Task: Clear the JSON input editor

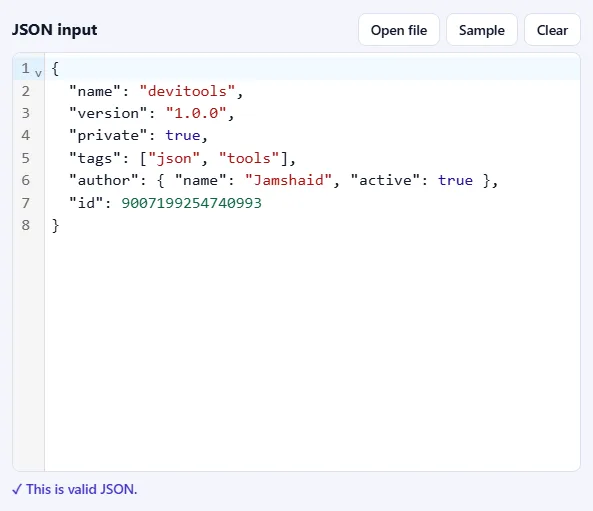Action: tap(552, 30)
